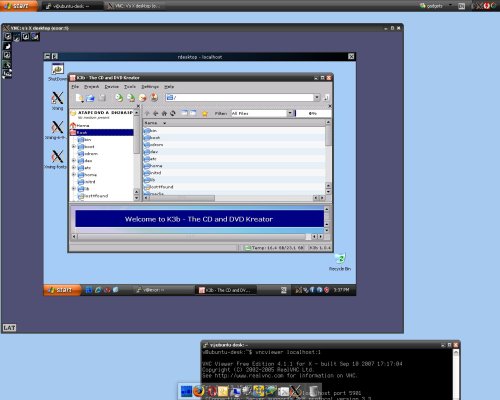The width and height of the screenshot is (500, 400).
Task: Open the Project menu in K3b
Action: [x=91, y=87]
